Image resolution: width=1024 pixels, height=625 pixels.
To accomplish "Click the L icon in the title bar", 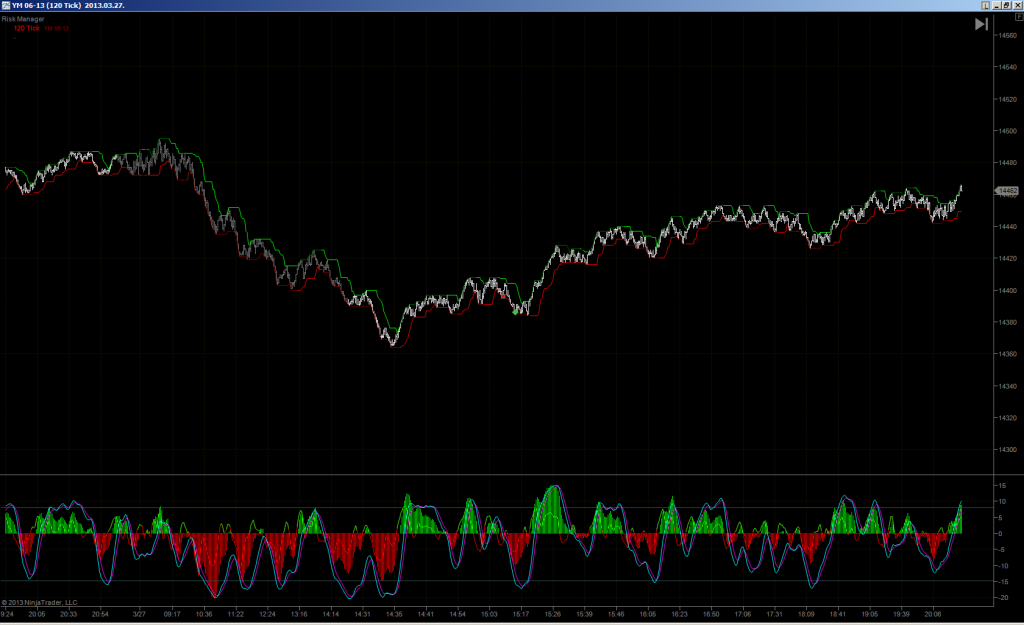I will click(985, 5).
